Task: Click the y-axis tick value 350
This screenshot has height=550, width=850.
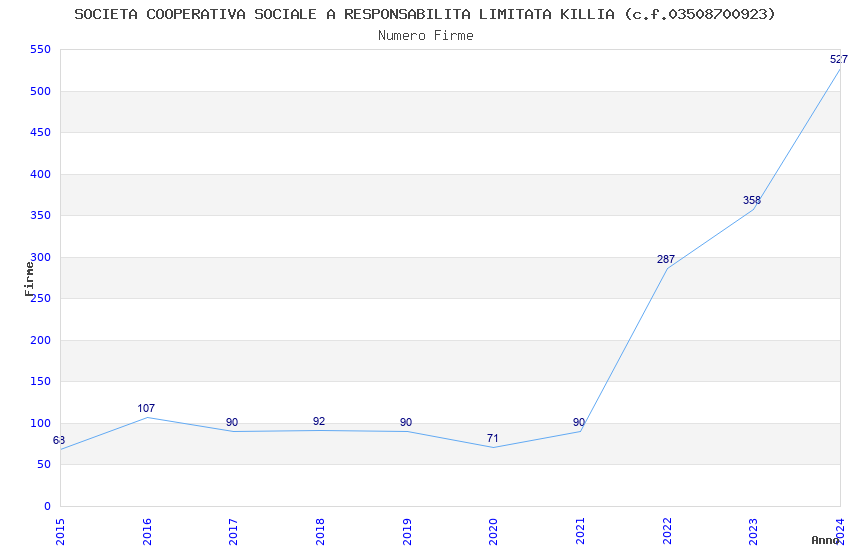Action: pyautogui.click(x=41, y=216)
